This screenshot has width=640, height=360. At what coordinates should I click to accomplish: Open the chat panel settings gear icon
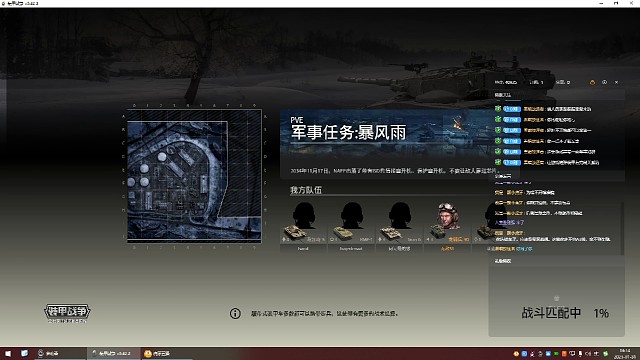604,82
